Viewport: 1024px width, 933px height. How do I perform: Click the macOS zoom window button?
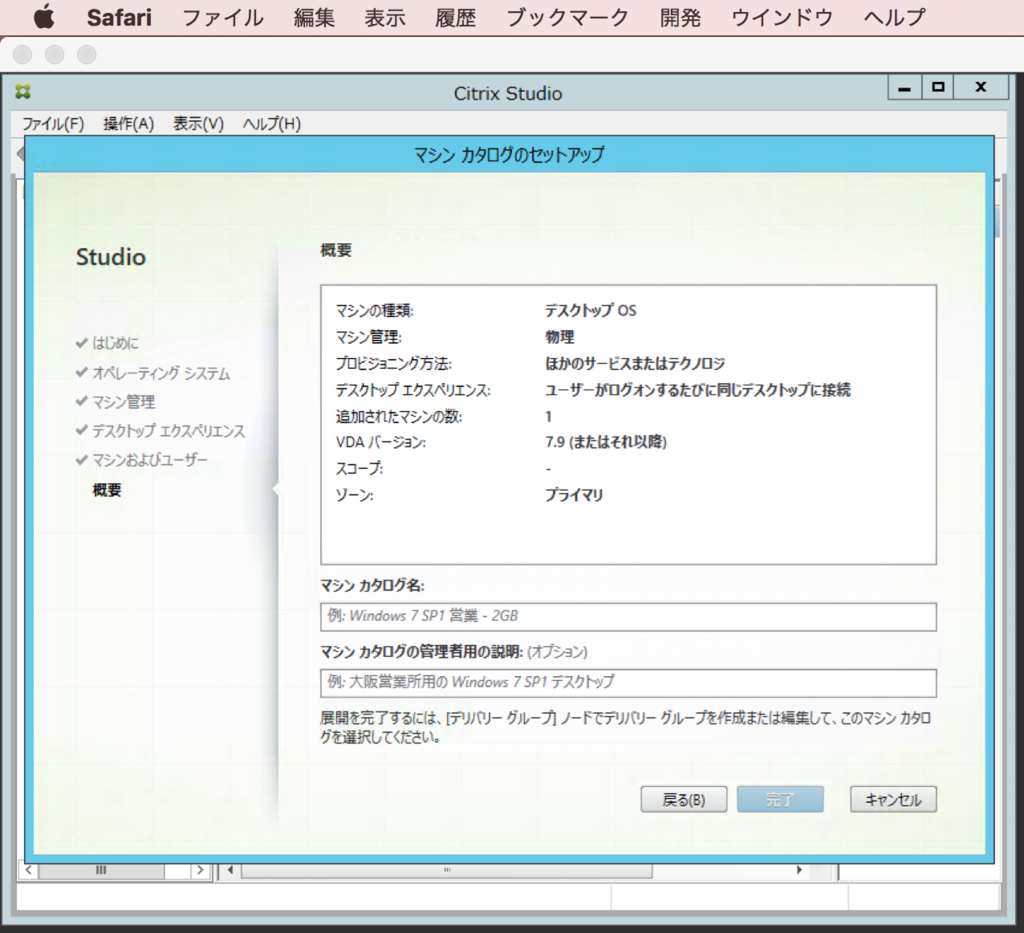click(x=87, y=55)
